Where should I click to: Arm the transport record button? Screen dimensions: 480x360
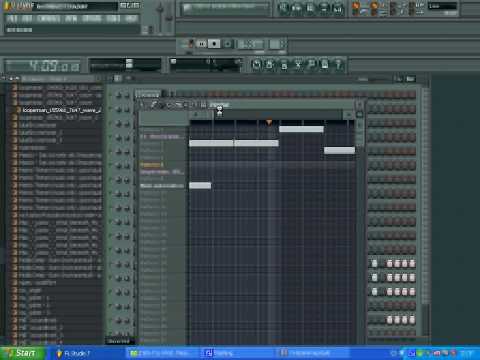(227, 44)
